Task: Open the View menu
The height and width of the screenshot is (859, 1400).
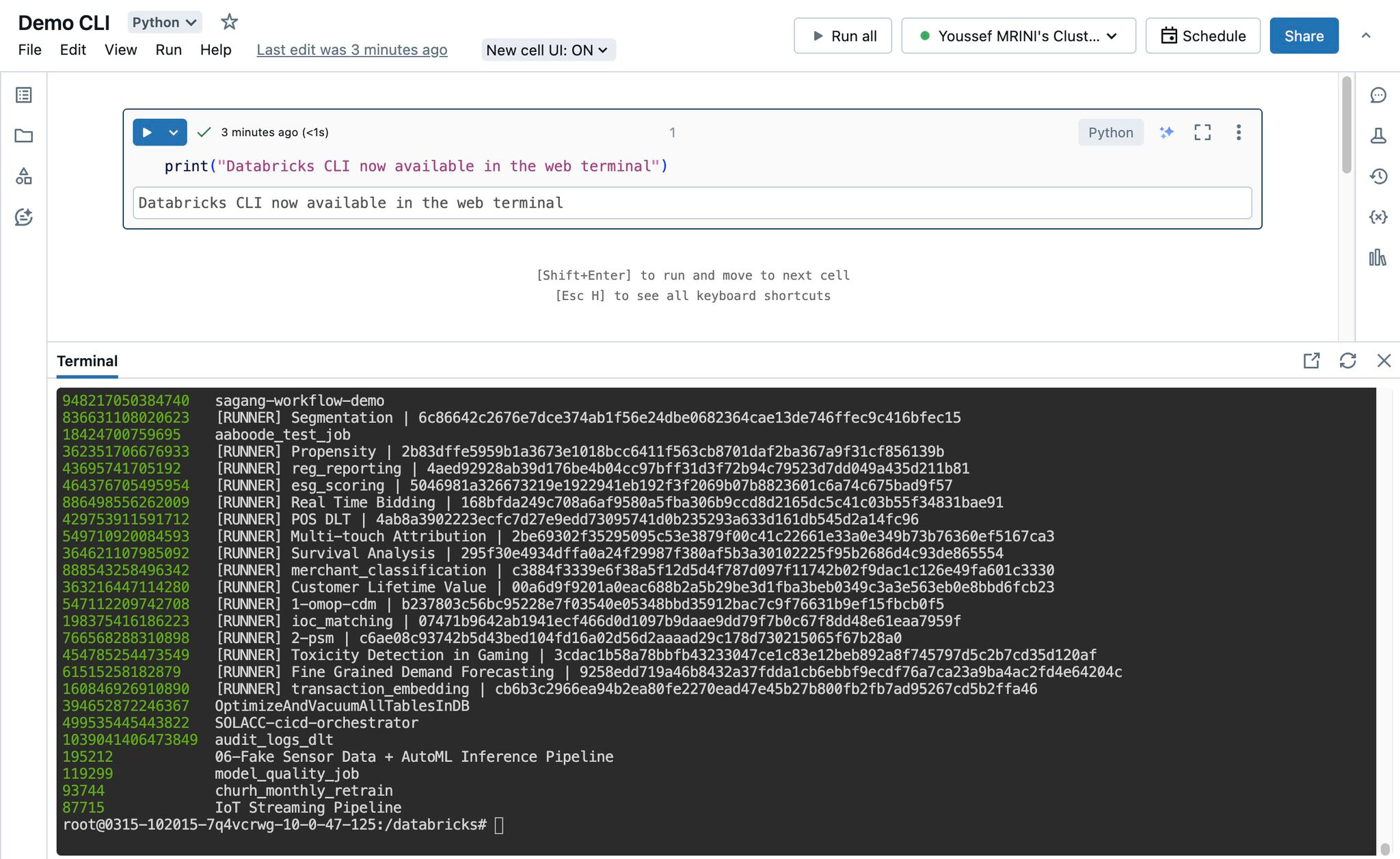Action: (121, 50)
